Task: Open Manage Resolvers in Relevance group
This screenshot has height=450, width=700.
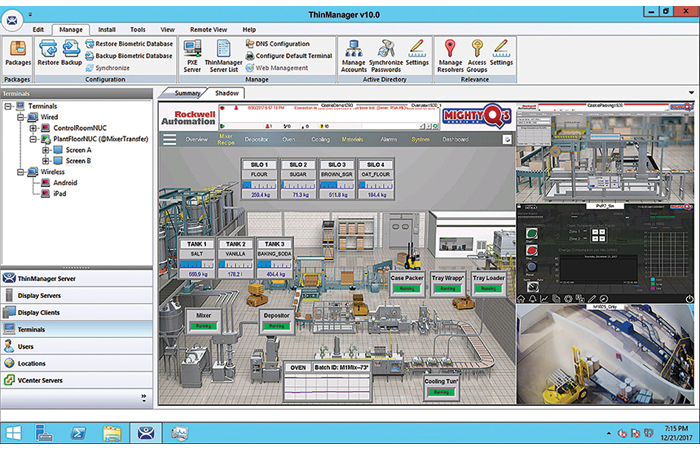Action: coord(450,53)
